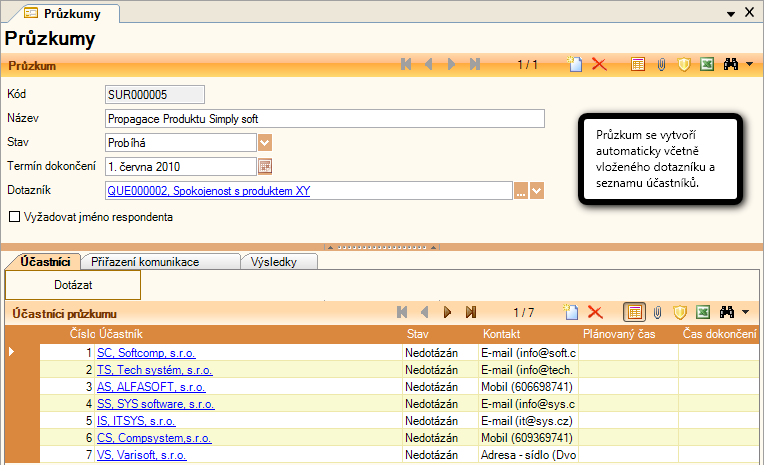
Task: Click shield icon in Účastníci průzkumu toolbar
Action: click(x=680, y=313)
